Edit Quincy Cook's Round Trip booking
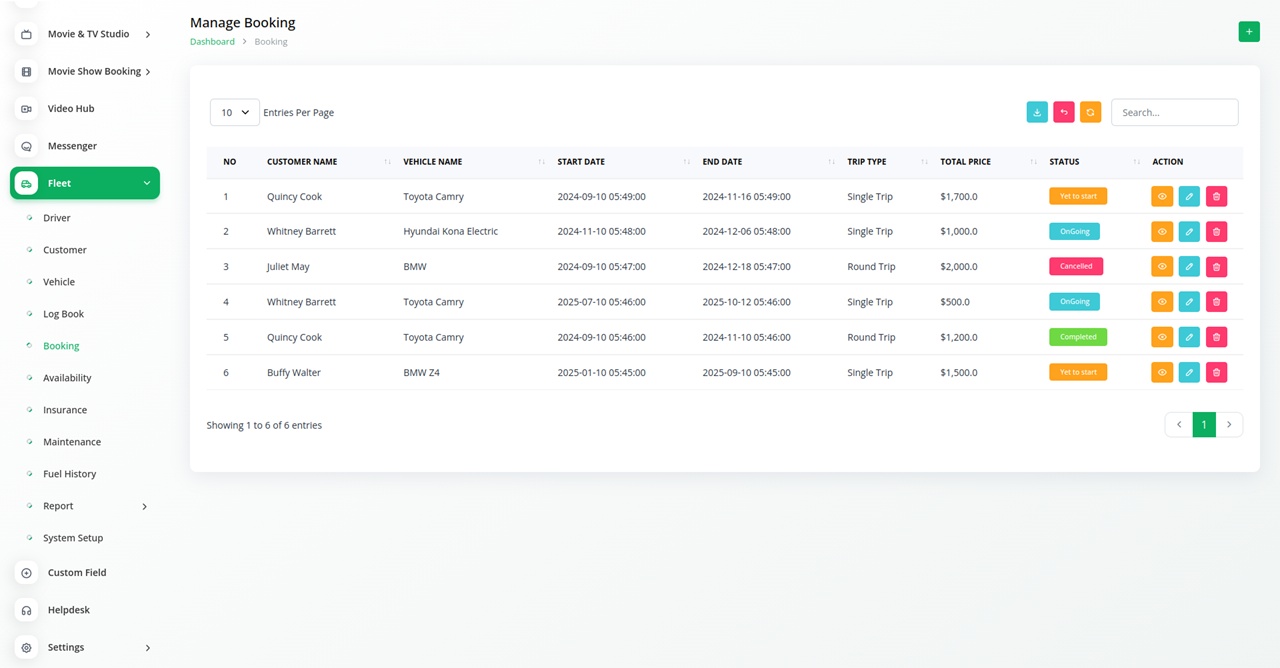Viewport: 1280px width, 668px height. click(1189, 337)
